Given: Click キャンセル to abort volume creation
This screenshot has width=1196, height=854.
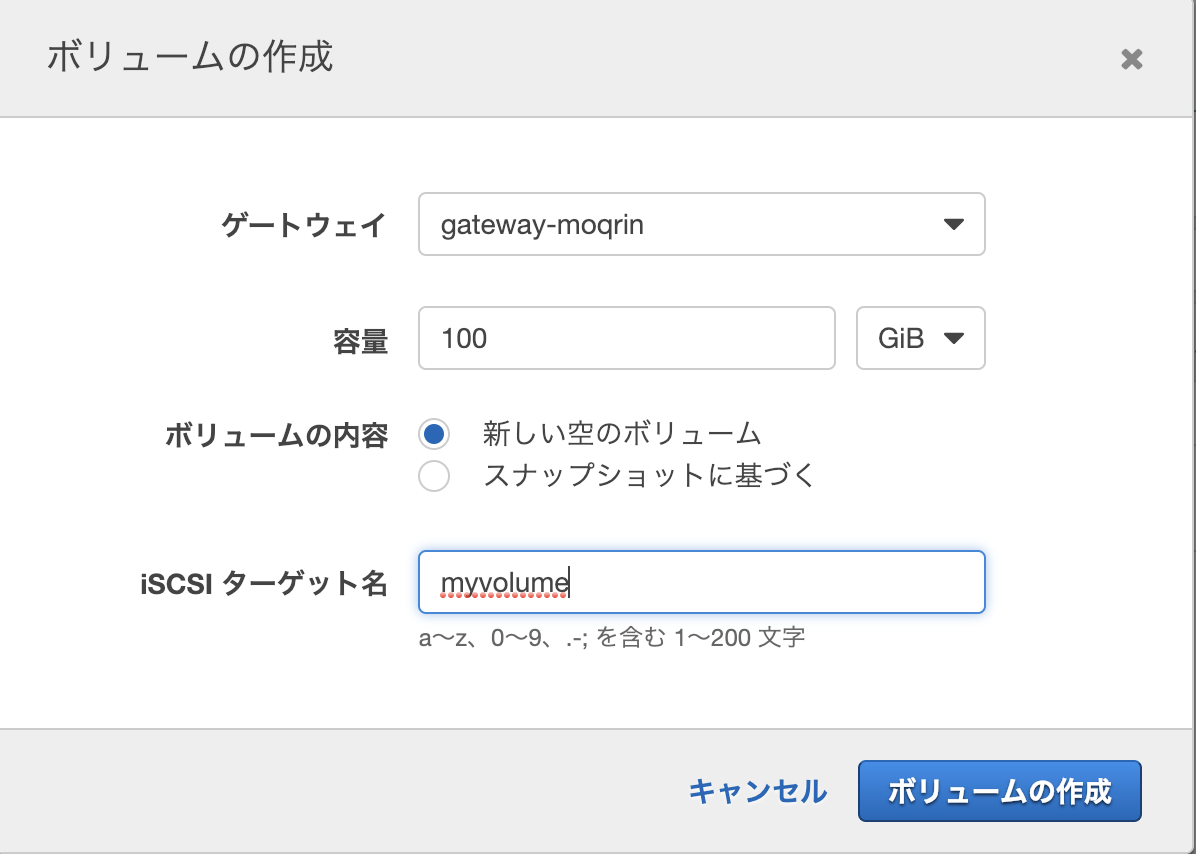Looking at the screenshot, I should (x=757, y=791).
